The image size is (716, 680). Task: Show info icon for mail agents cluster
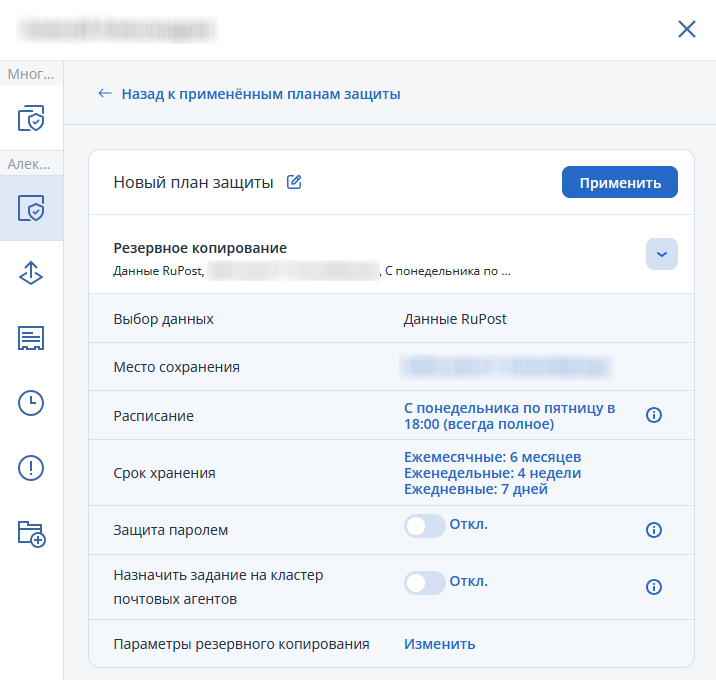click(653, 587)
